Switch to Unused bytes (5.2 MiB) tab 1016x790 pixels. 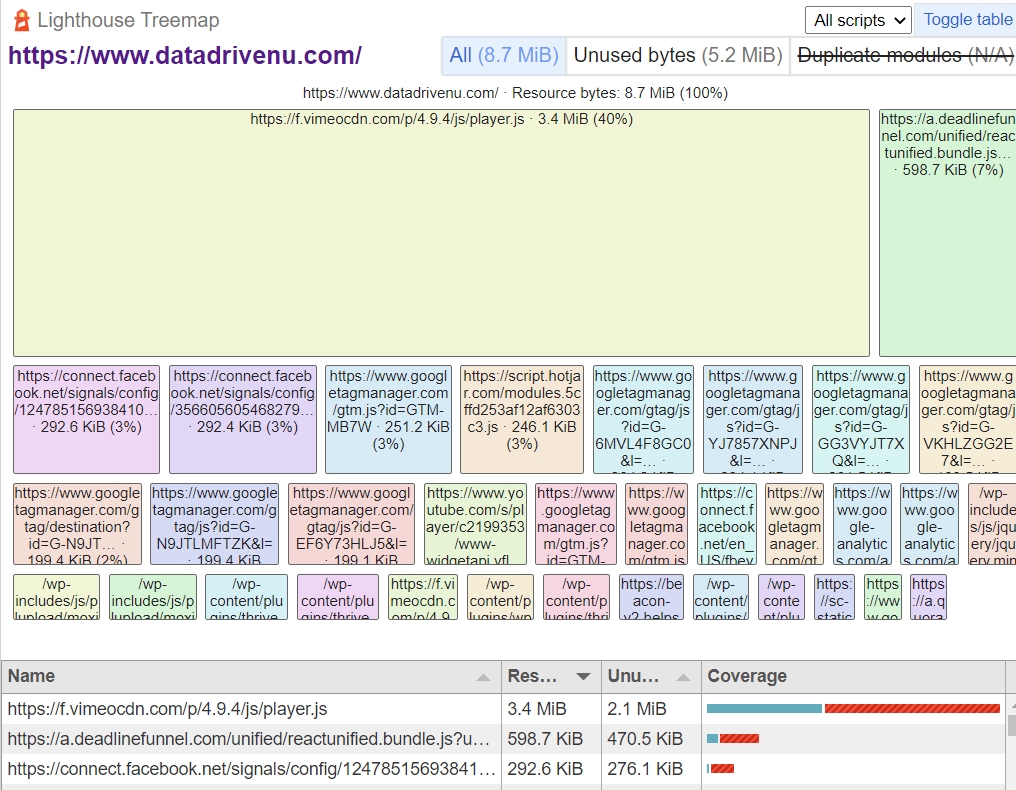click(x=678, y=55)
